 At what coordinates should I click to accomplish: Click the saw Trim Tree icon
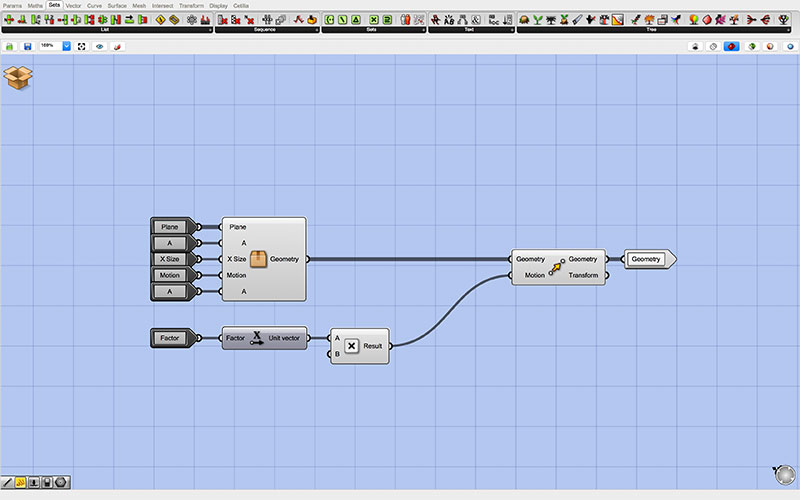577,20
